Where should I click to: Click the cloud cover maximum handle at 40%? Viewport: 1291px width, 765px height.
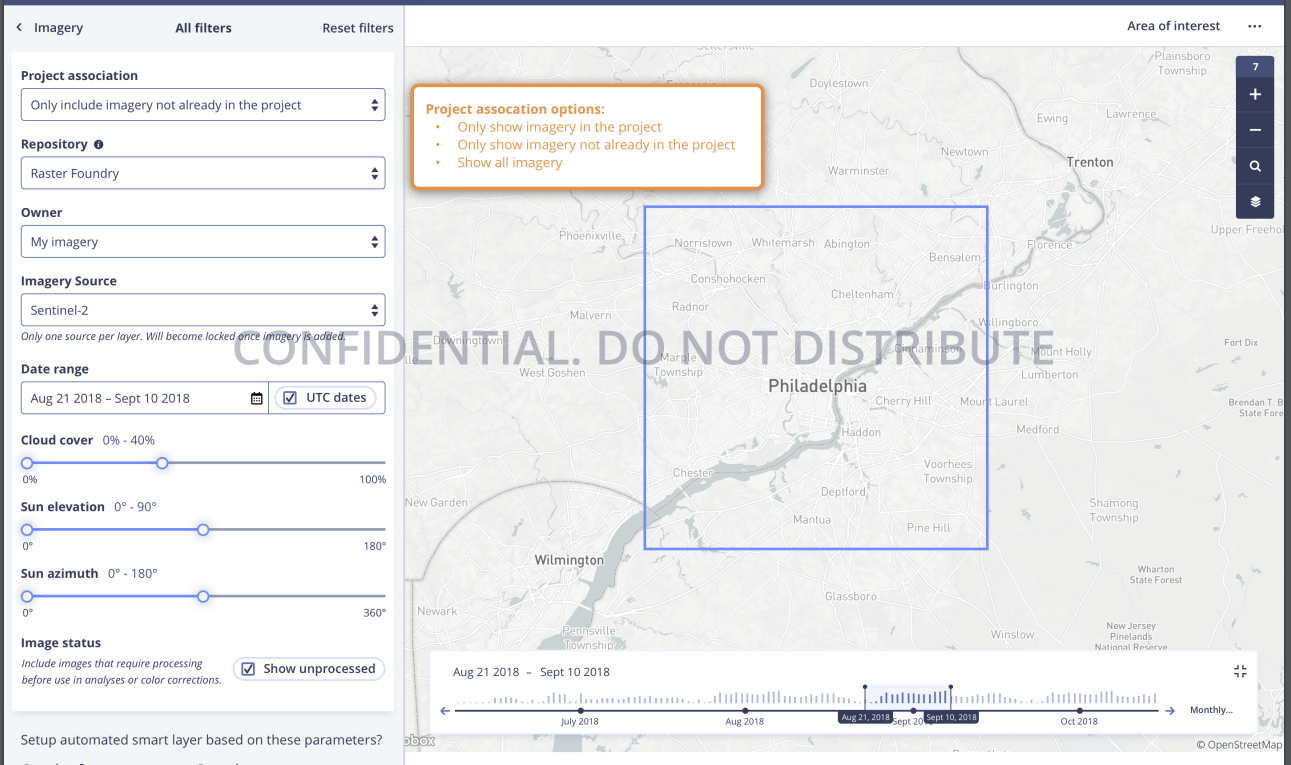(162, 463)
